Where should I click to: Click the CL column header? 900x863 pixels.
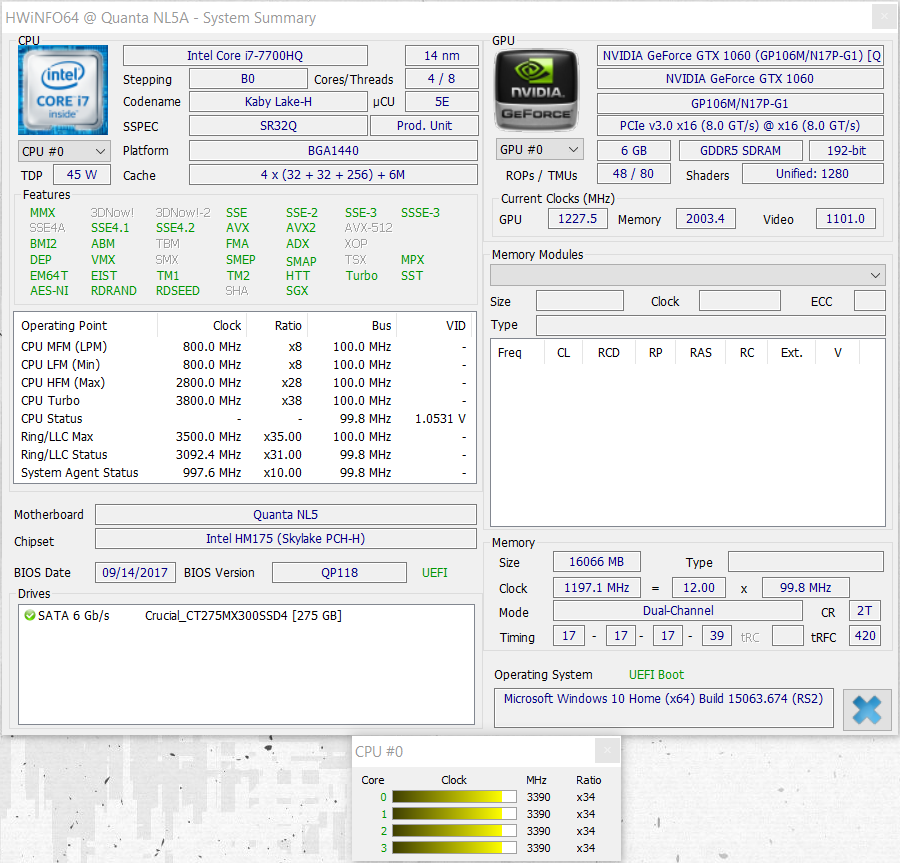click(564, 352)
